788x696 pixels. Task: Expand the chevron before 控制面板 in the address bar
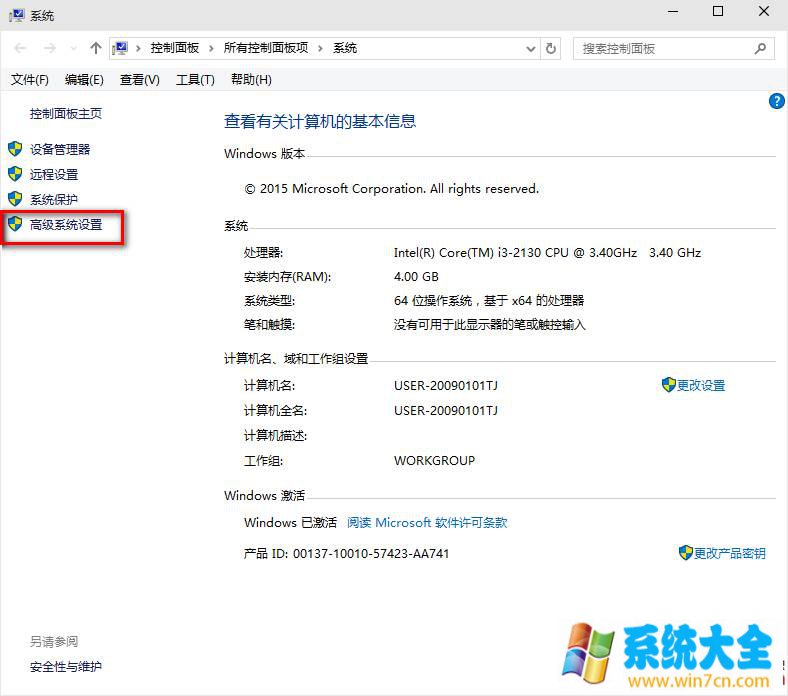[138, 49]
